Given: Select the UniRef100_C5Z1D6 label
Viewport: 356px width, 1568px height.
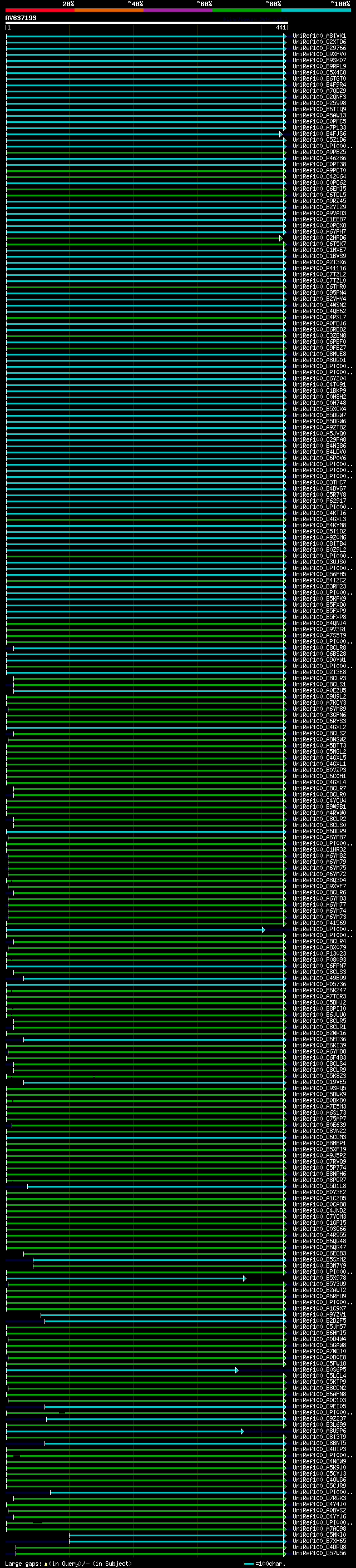Looking at the screenshot, I should coord(319,140).
